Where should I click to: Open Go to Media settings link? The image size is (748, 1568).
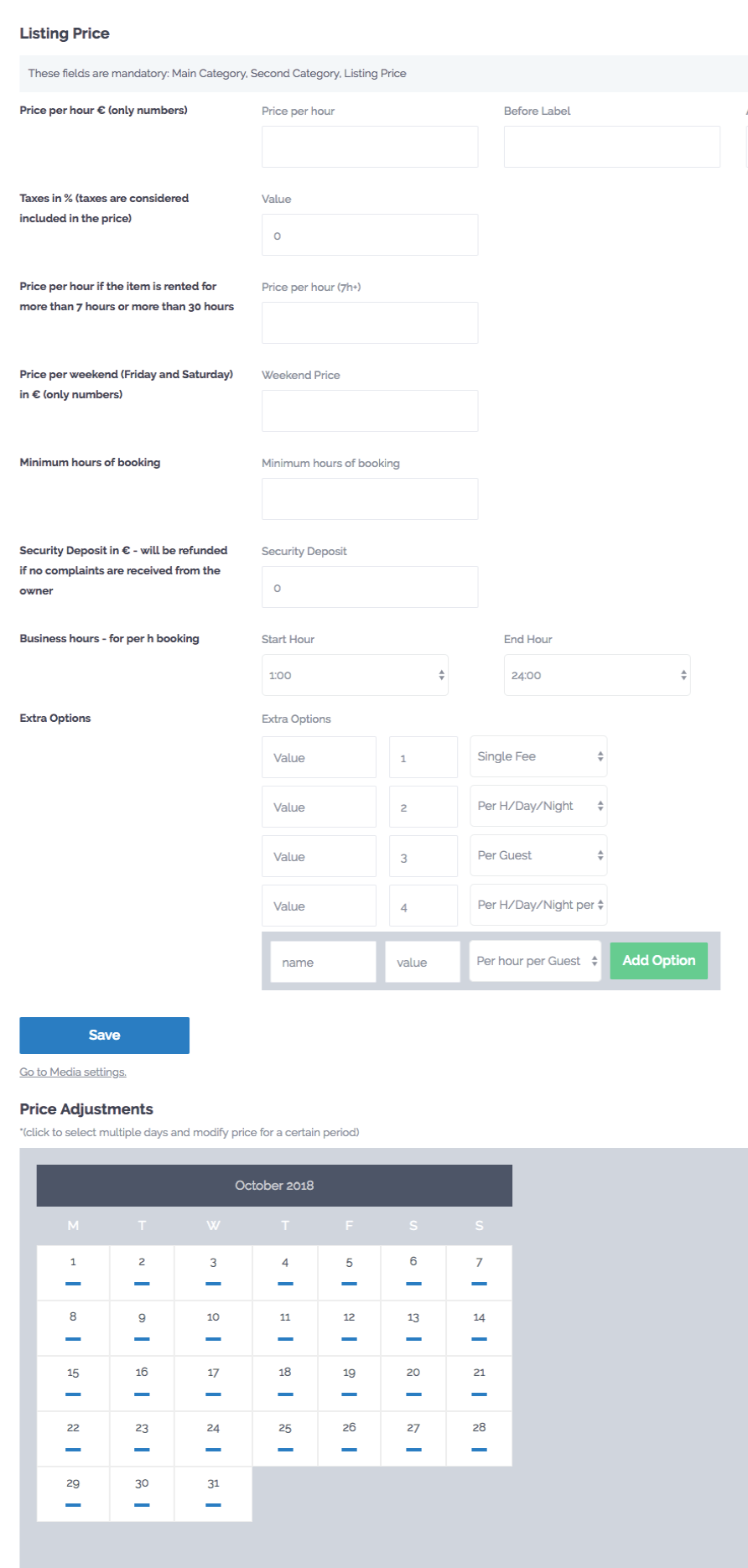point(73,1072)
